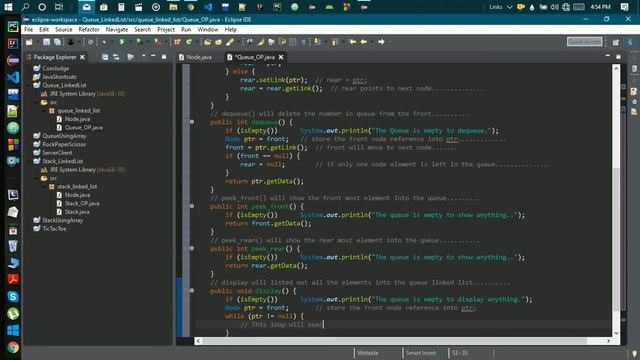Open New Java Class dropdown arrow
This screenshot has height=360, width=640.
point(196,42)
